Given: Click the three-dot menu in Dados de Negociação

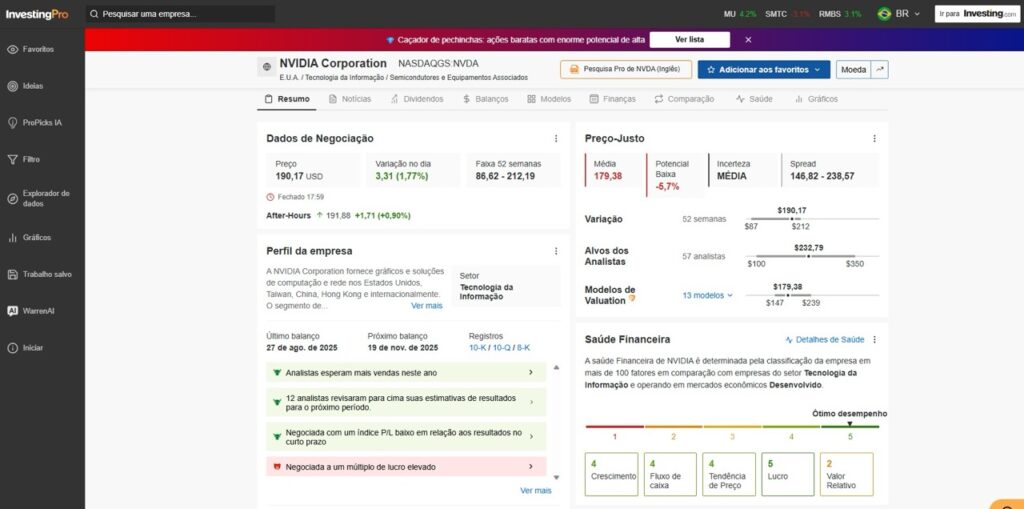Looking at the screenshot, I should tap(556, 139).
